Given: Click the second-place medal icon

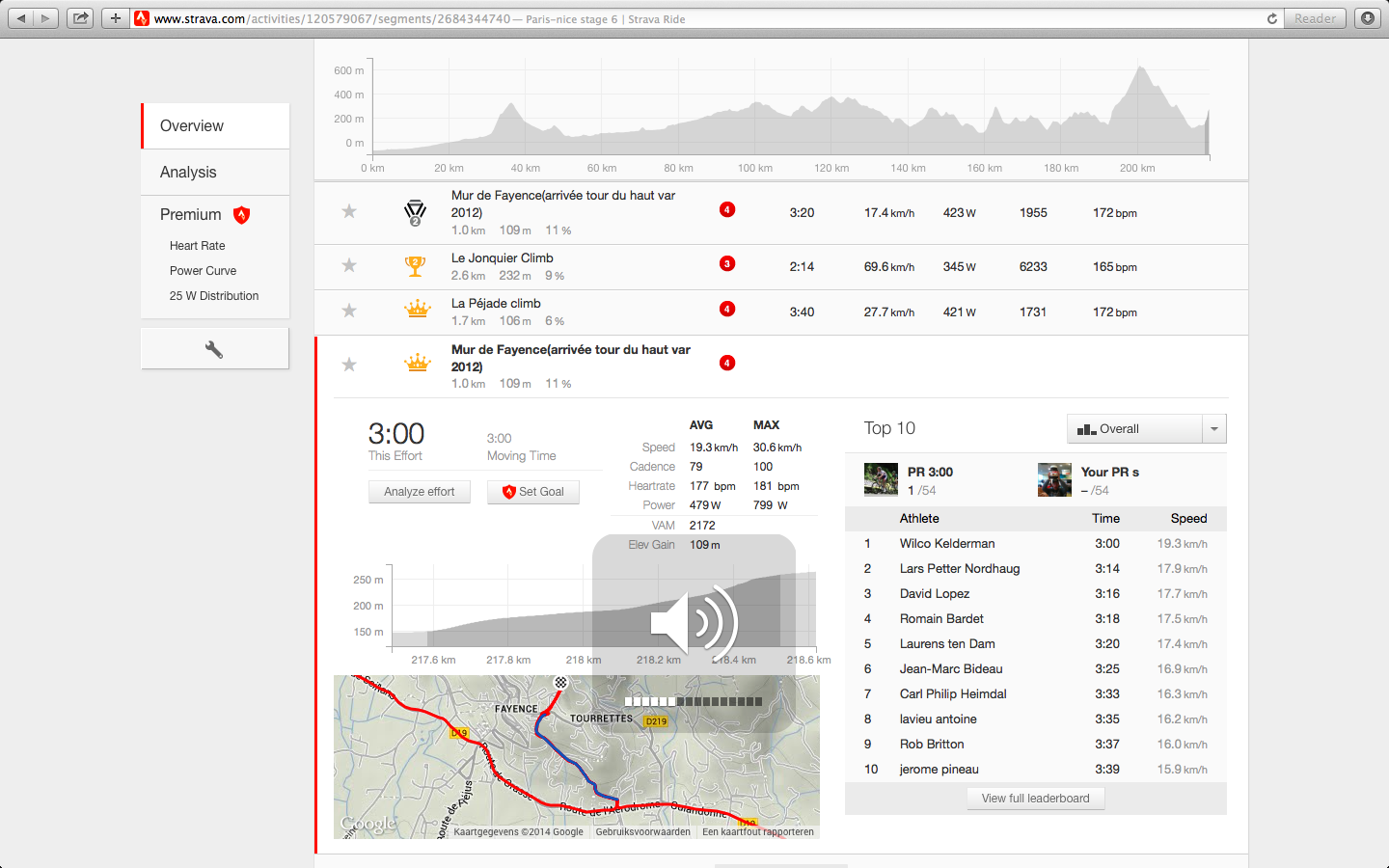Looking at the screenshot, I should pos(416,212).
